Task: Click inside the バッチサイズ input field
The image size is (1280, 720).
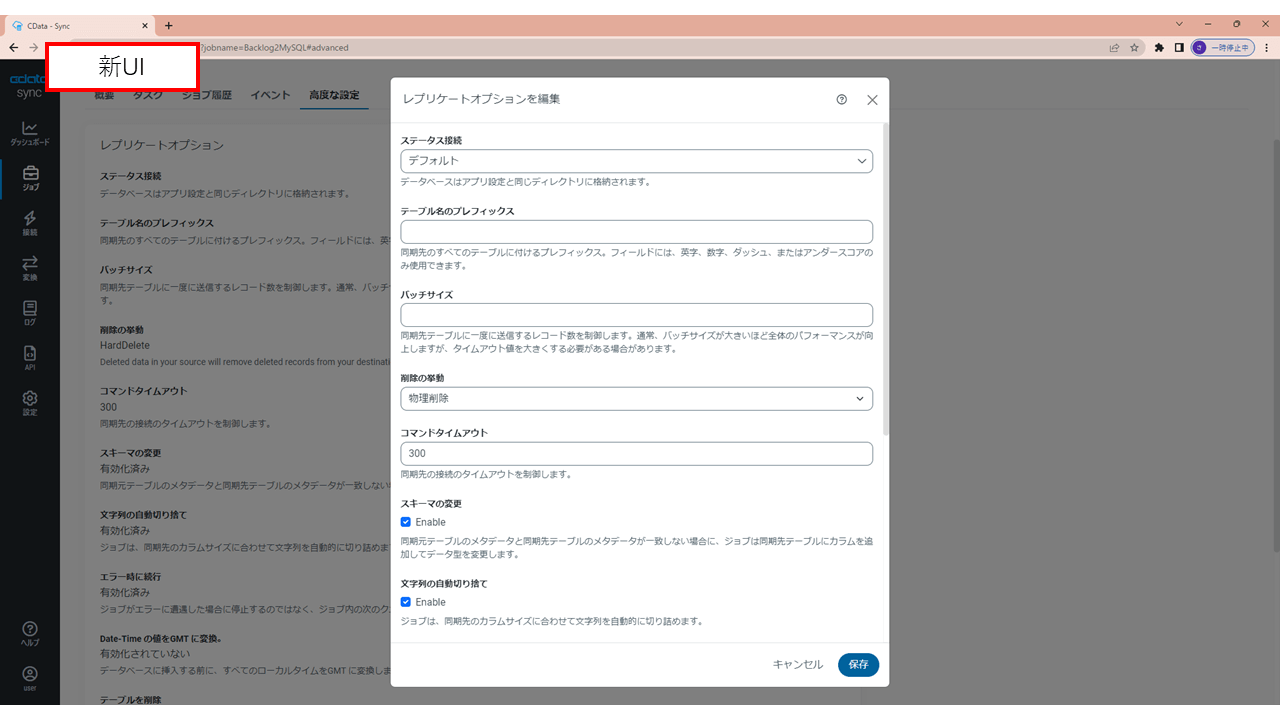Action: point(636,314)
